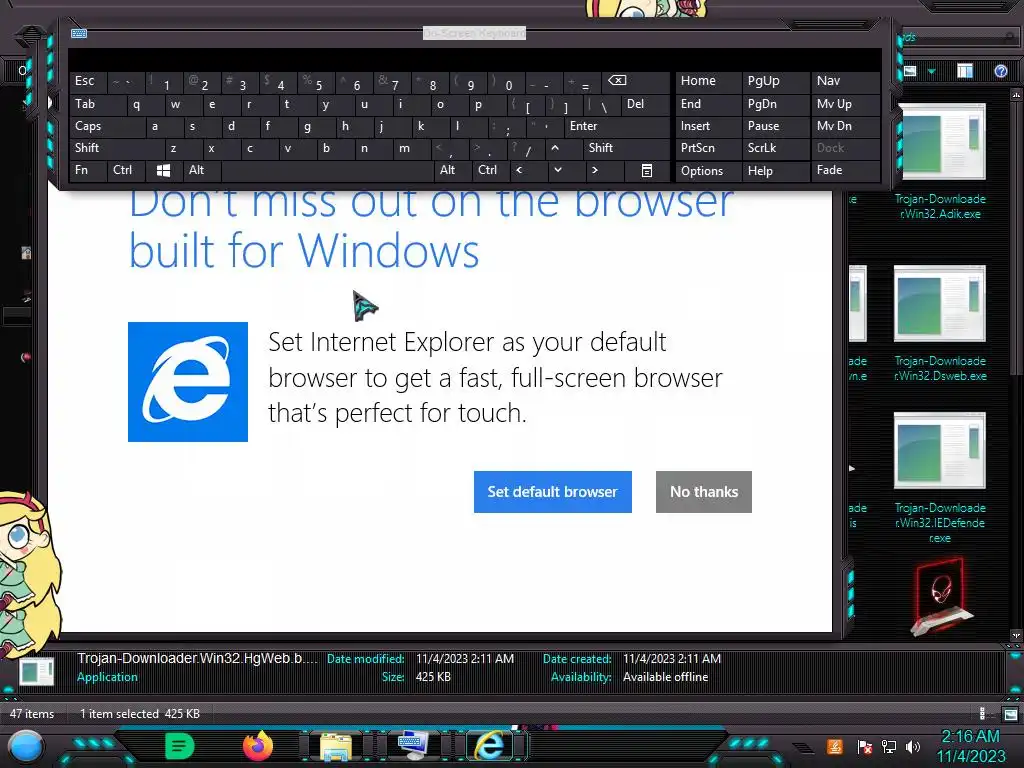Click the context menu key icon

click(647, 170)
